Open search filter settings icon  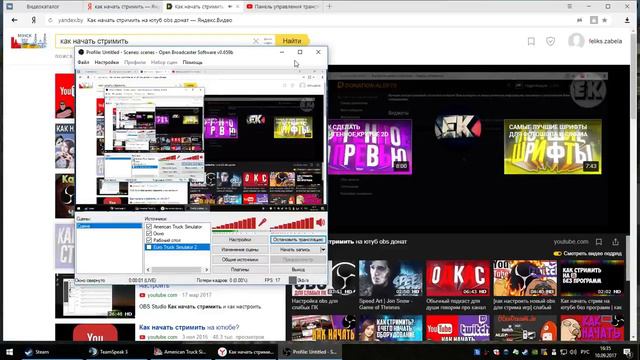tap(268, 41)
